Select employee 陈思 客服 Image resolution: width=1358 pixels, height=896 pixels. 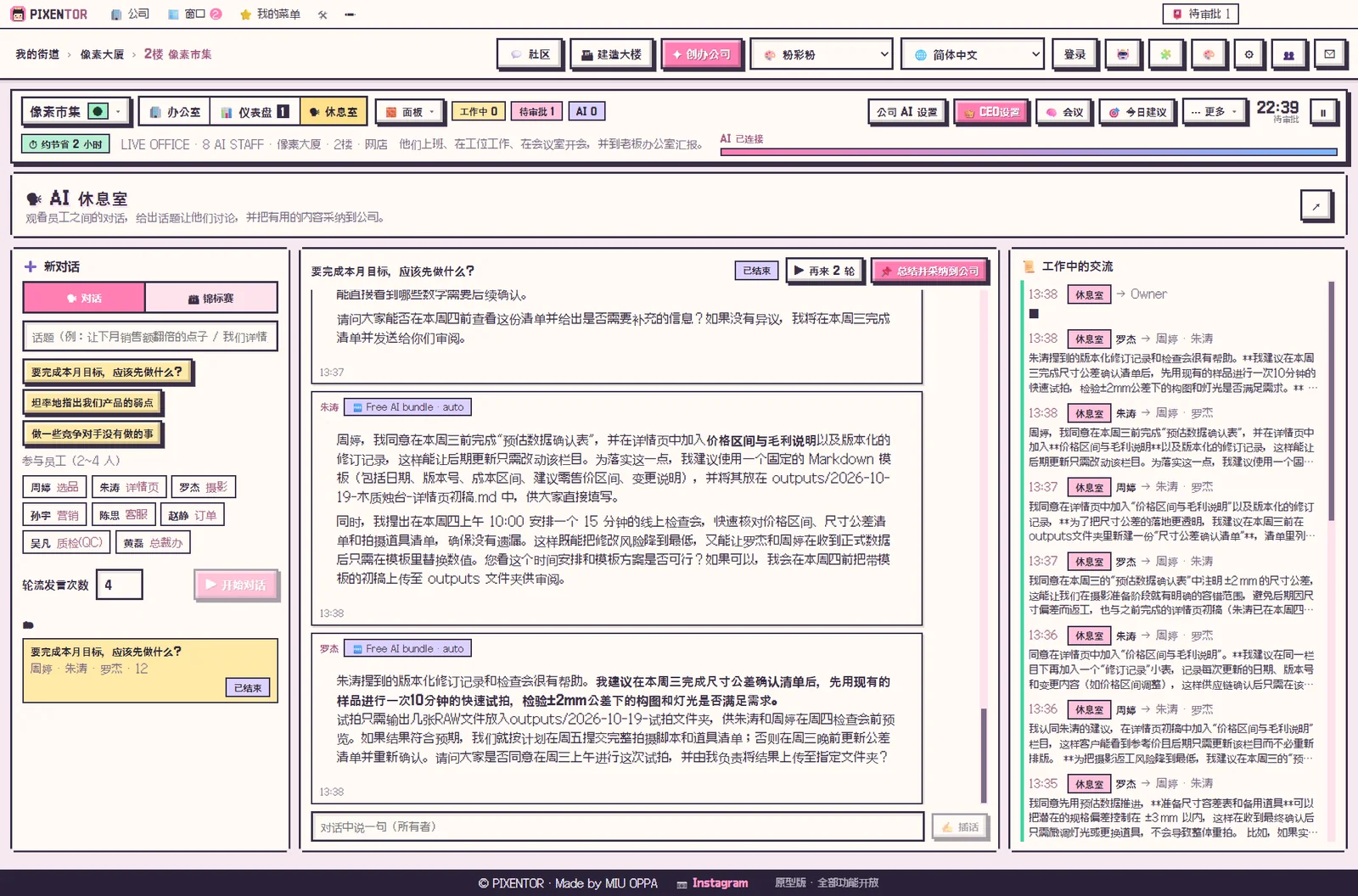[123, 515]
